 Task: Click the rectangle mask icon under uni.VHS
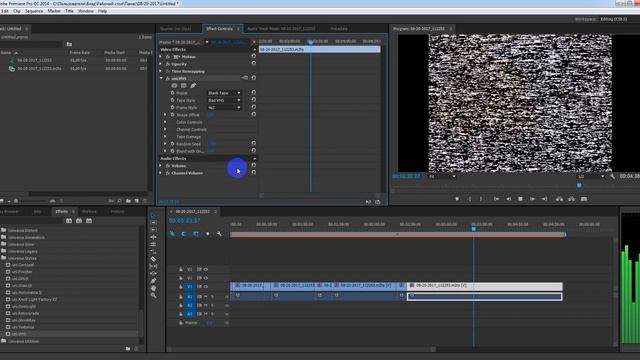184,86
